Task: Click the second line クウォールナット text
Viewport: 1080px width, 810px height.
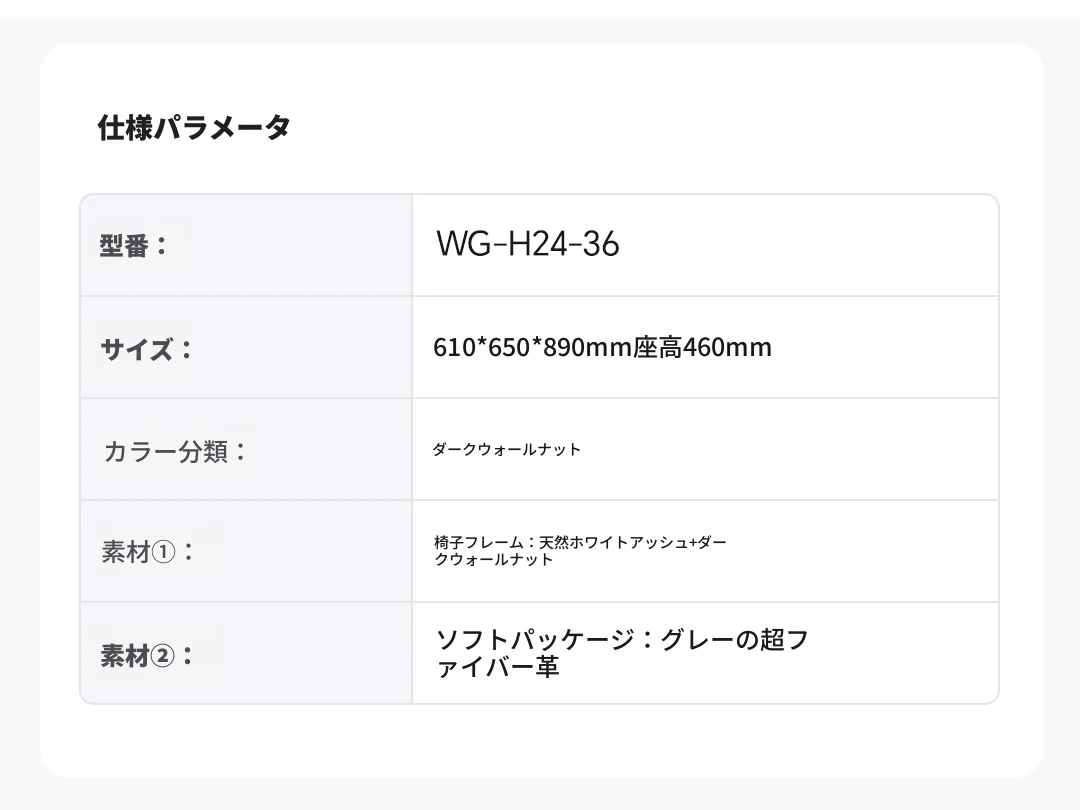Action: (493, 560)
